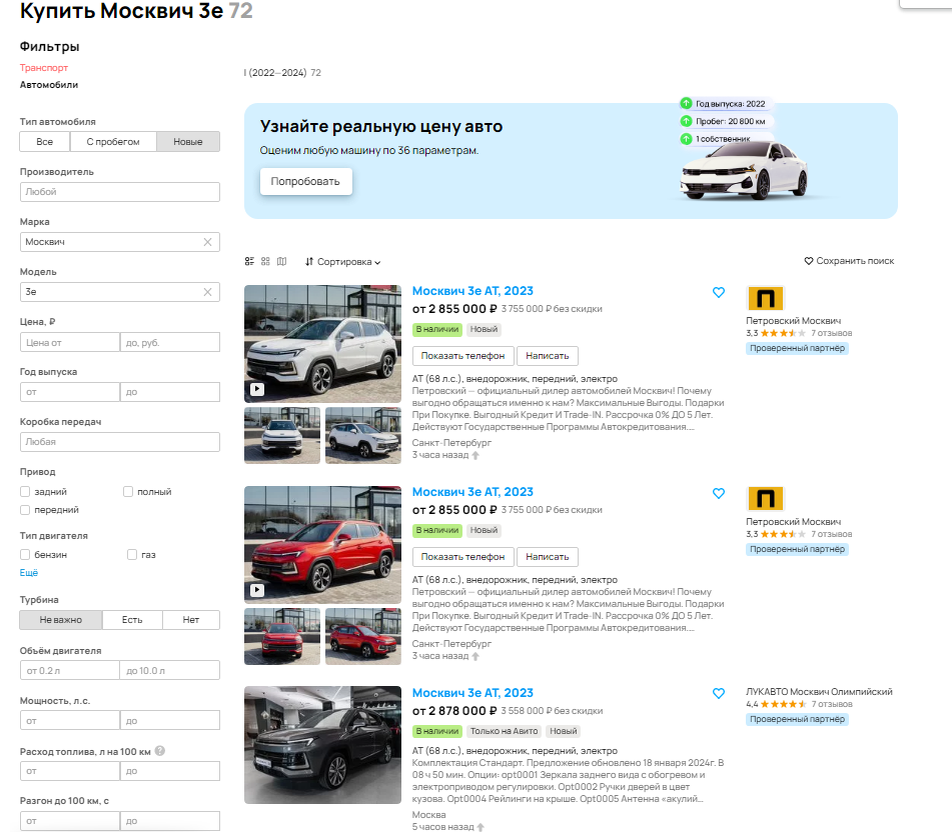The image size is (952, 832).
Task: Open Транспорт category link
Action: click(44, 67)
